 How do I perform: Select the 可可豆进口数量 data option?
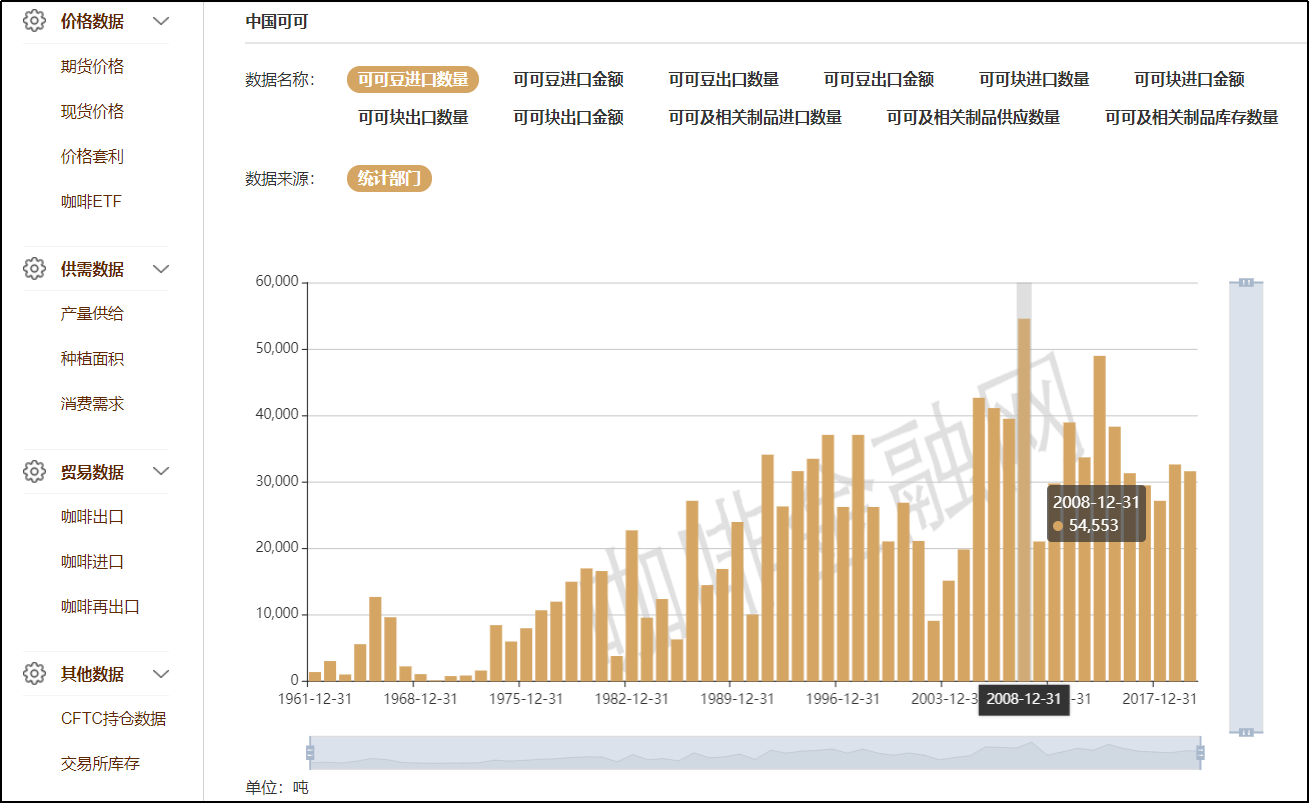[x=413, y=80]
